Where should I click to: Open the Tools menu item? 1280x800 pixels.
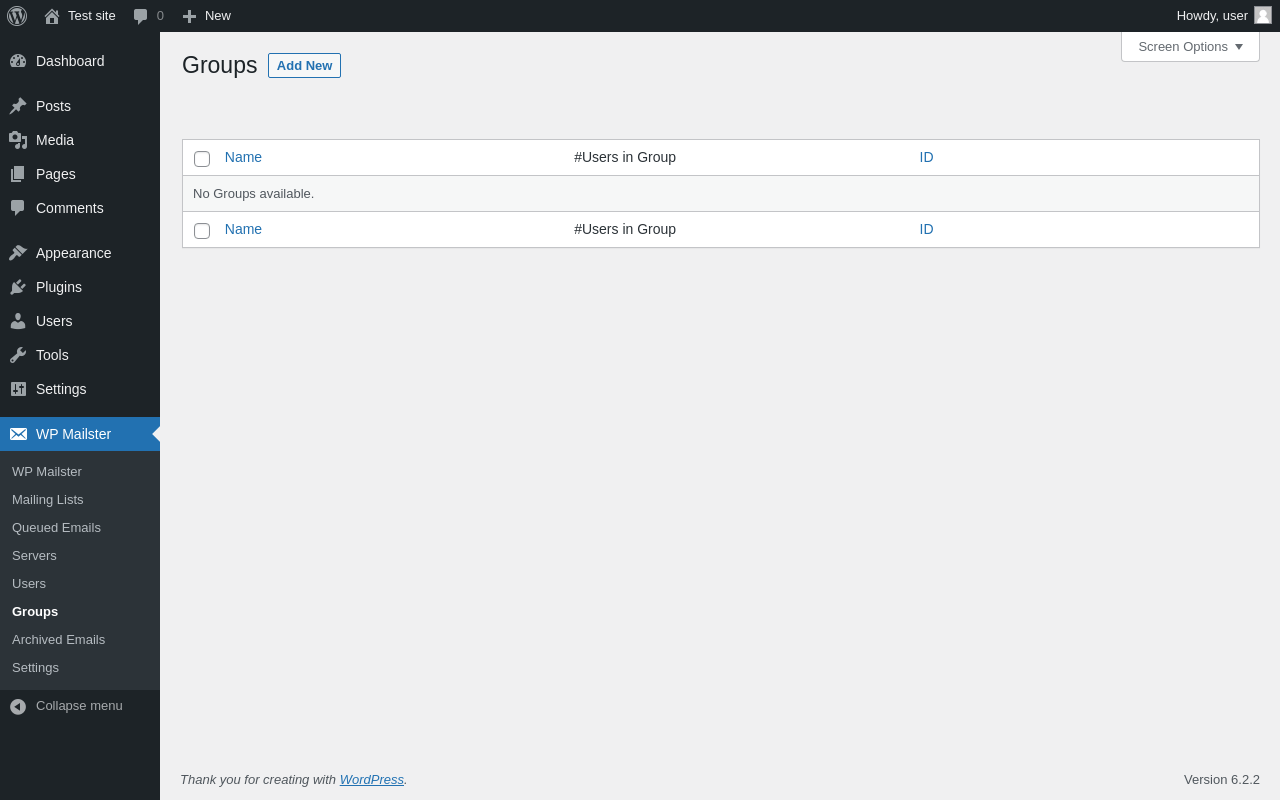tap(80, 355)
